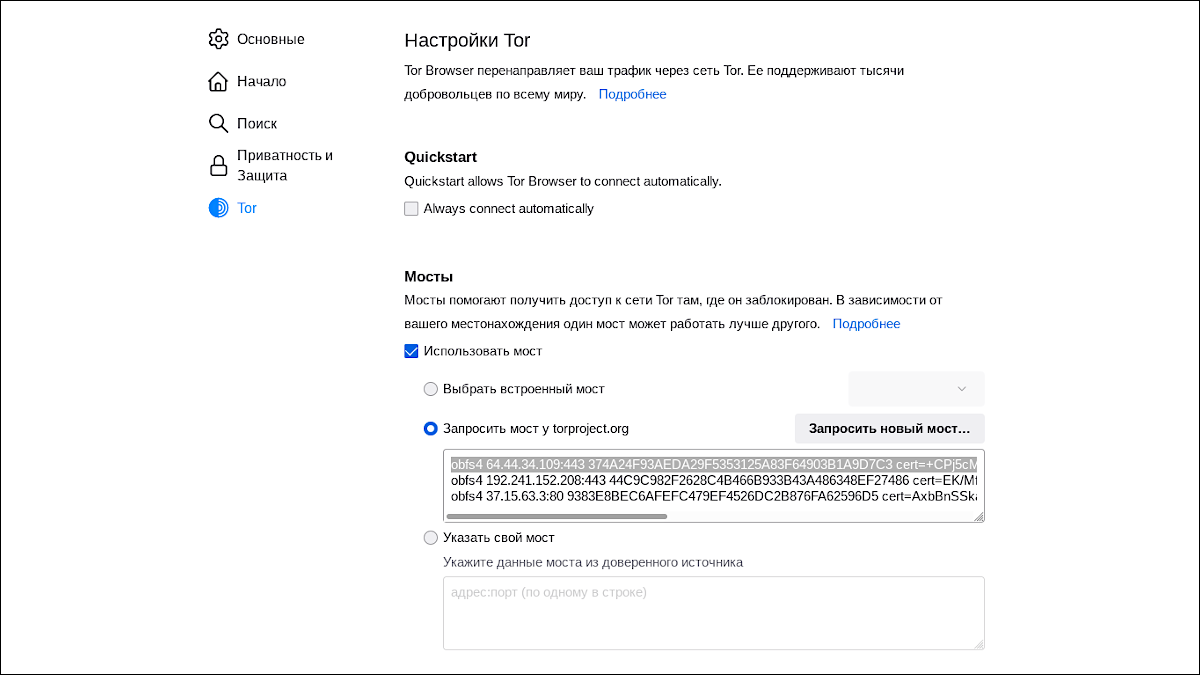Click the gear icon next to Основные
1200x675 pixels.
(218, 39)
